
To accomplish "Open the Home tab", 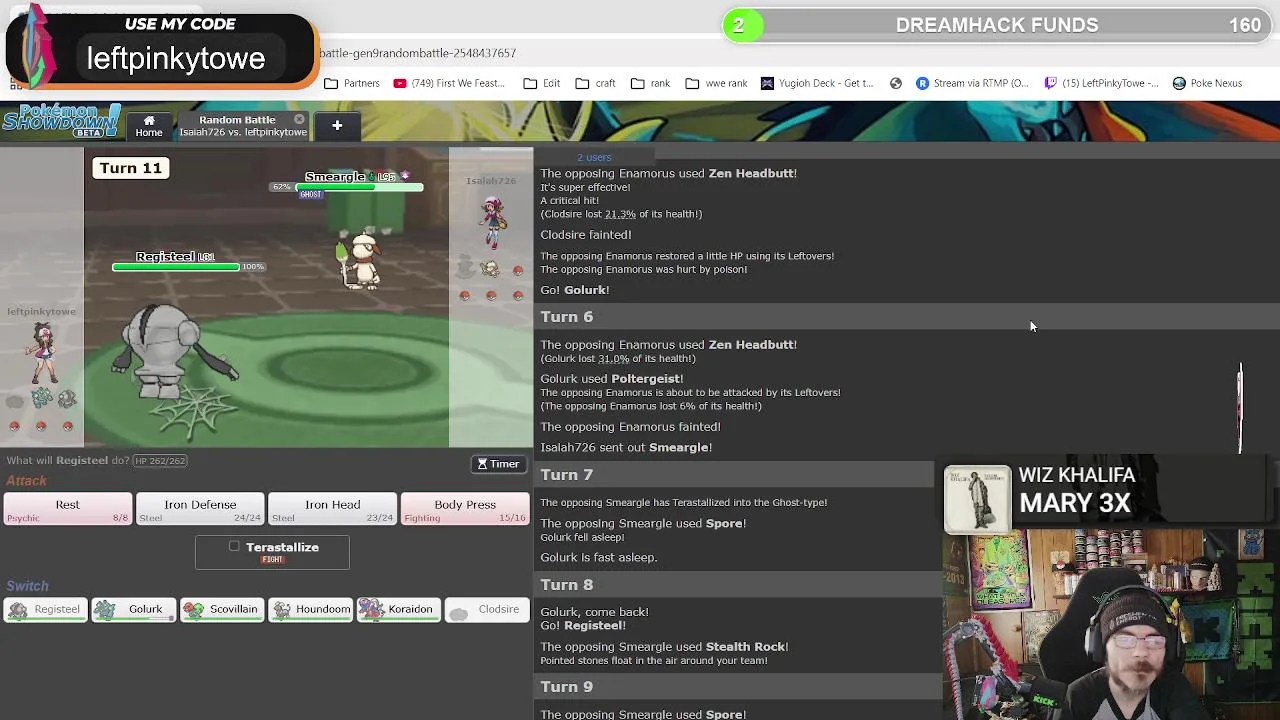I will coord(149,126).
